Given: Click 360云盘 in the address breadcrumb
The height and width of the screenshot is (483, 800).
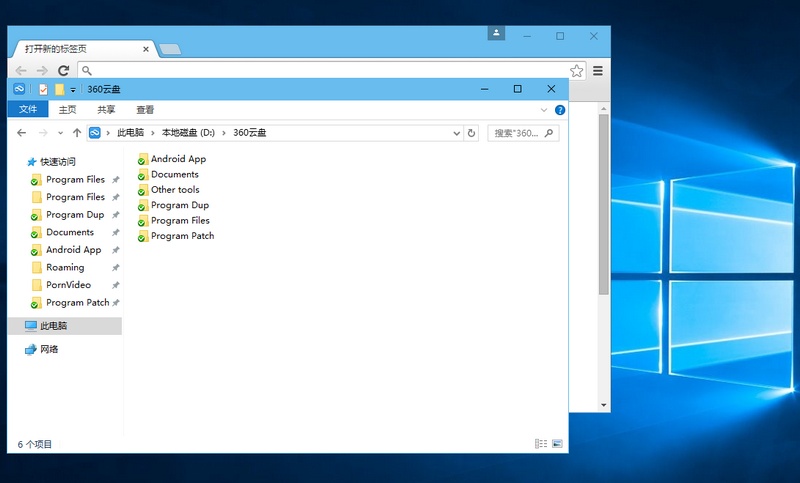Looking at the screenshot, I should pos(249,133).
